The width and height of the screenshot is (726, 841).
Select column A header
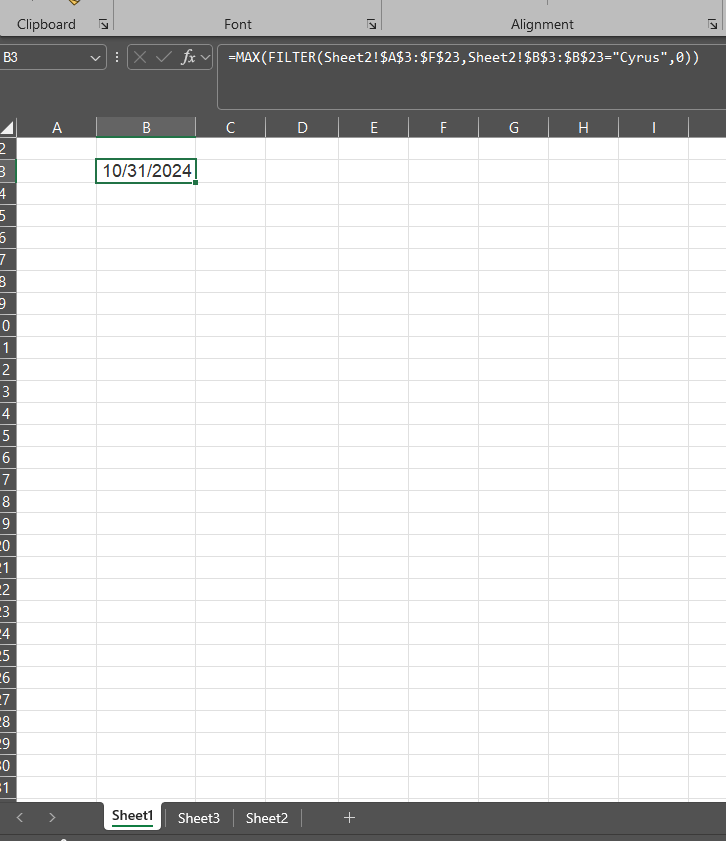pyautogui.click(x=56, y=128)
